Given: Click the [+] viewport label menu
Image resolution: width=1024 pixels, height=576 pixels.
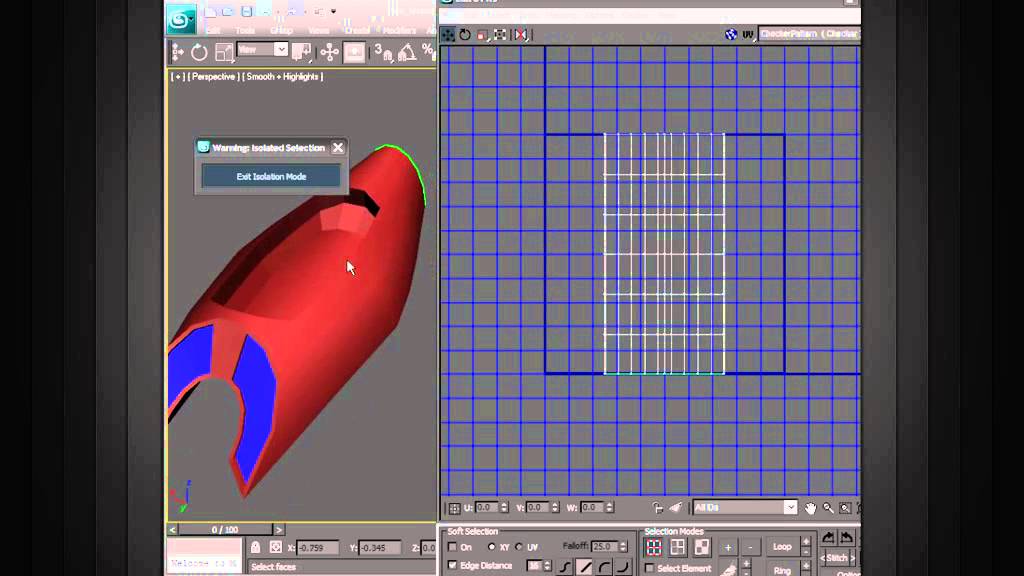Looking at the screenshot, I should coord(177,76).
